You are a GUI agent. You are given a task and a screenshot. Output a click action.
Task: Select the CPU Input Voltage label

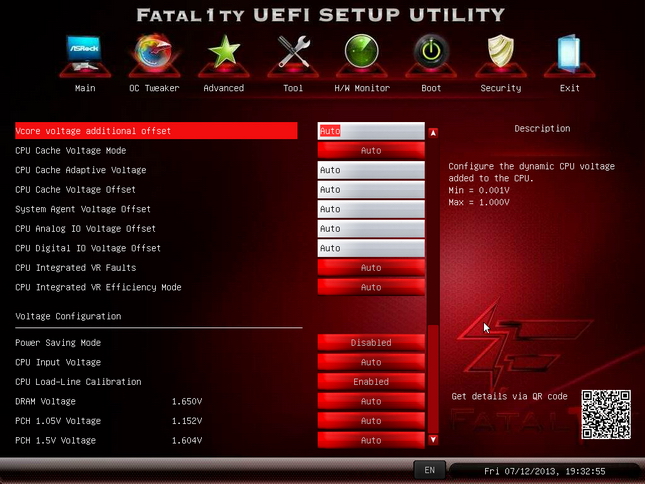(x=58, y=362)
